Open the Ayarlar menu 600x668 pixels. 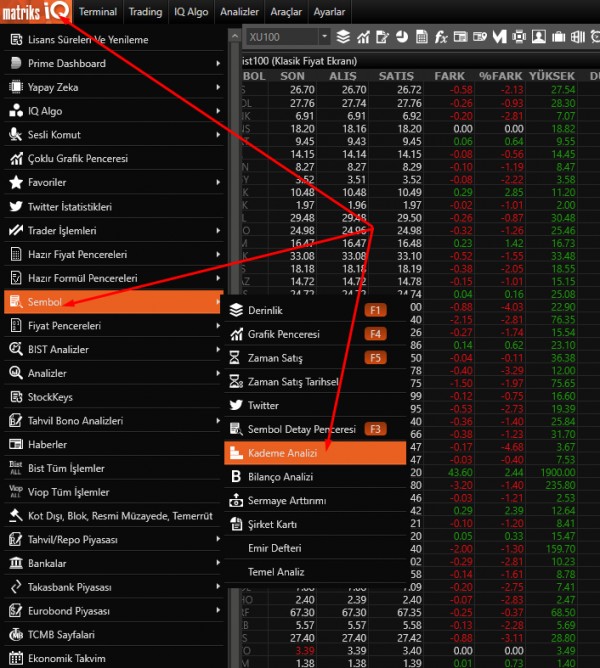tap(329, 12)
